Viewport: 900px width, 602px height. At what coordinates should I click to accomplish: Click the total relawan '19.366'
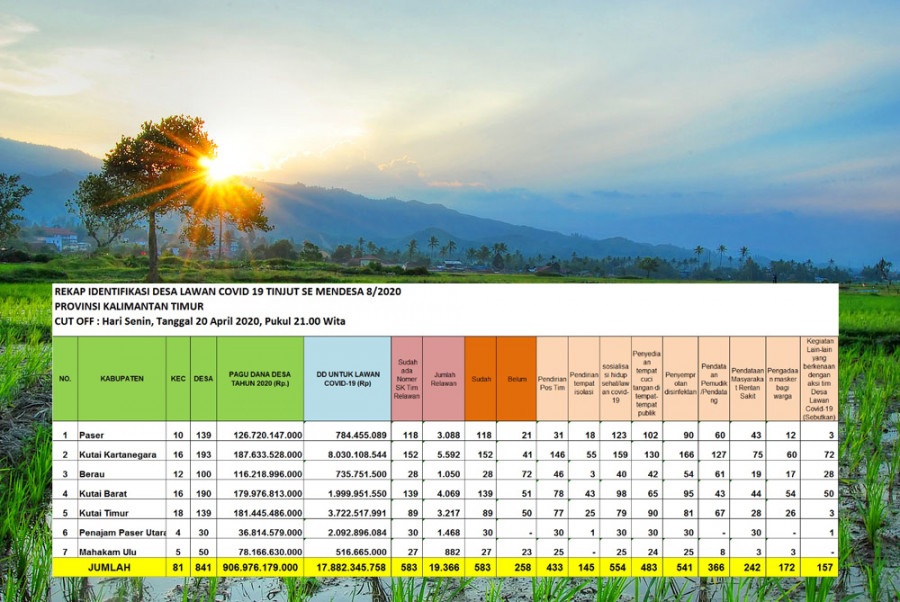pyautogui.click(x=444, y=567)
